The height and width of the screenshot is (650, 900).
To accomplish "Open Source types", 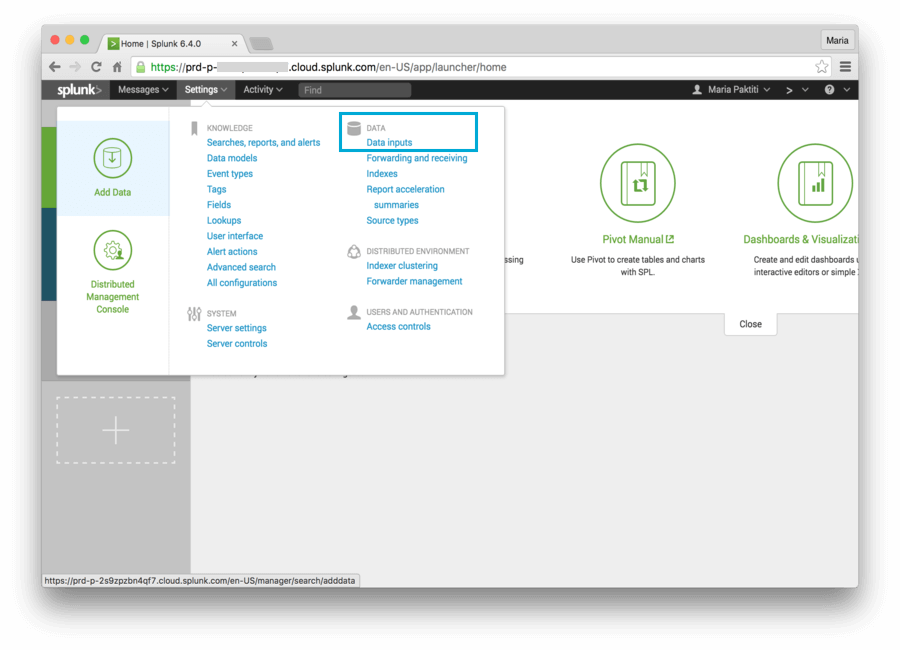I will (x=392, y=220).
